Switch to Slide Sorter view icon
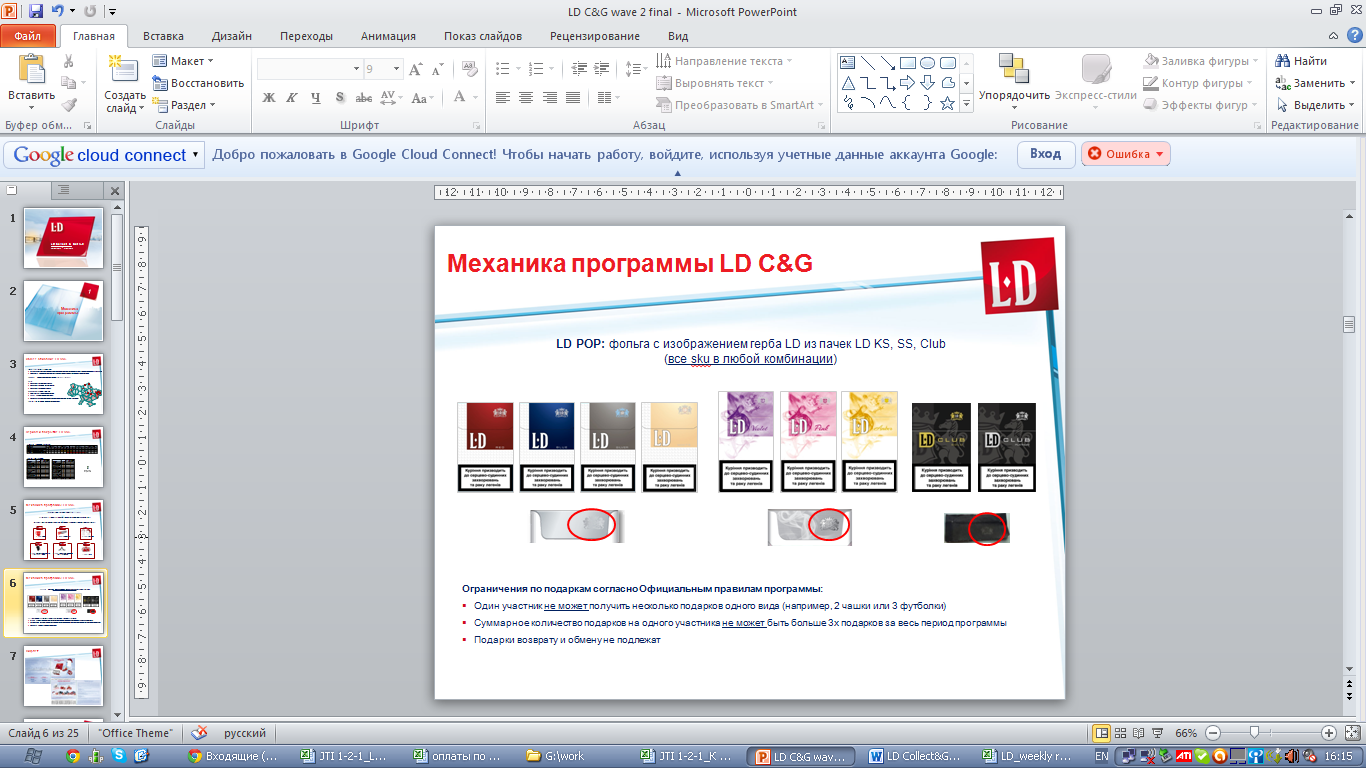The width and height of the screenshot is (1366, 768). pyautogui.click(x=1121, y=733)
